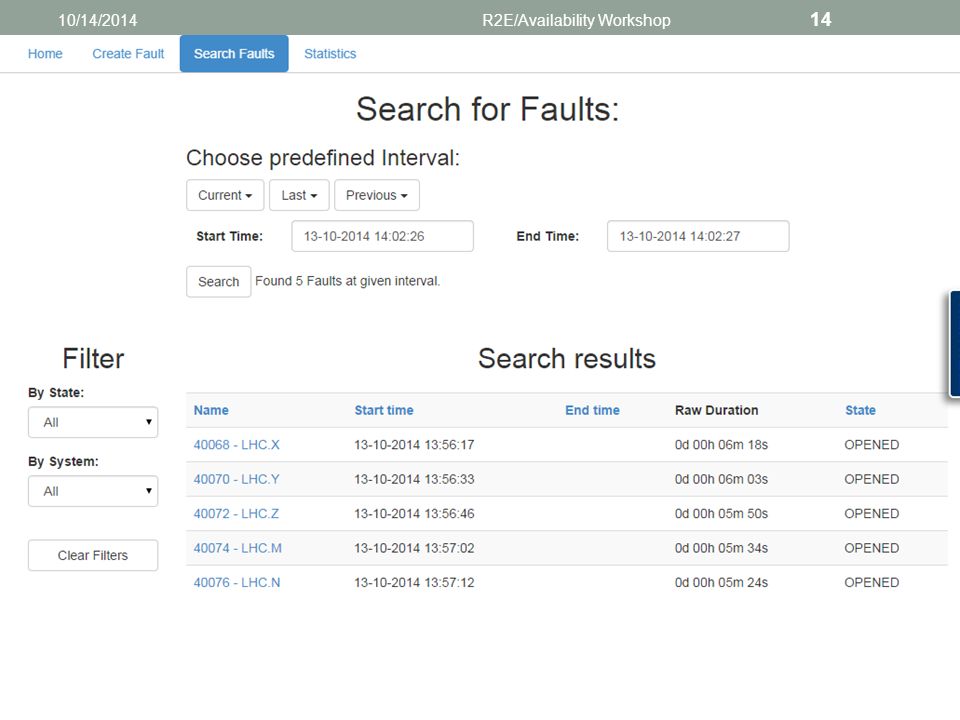Viewport: 960px width, 720px height.
Task: Click duration 0d 00h 05m 24s
Action: 721,582
